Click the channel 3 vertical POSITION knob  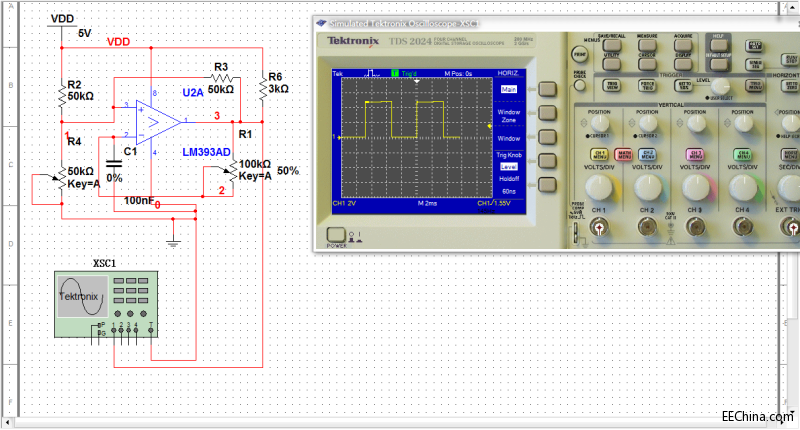[x=695, y=123]
